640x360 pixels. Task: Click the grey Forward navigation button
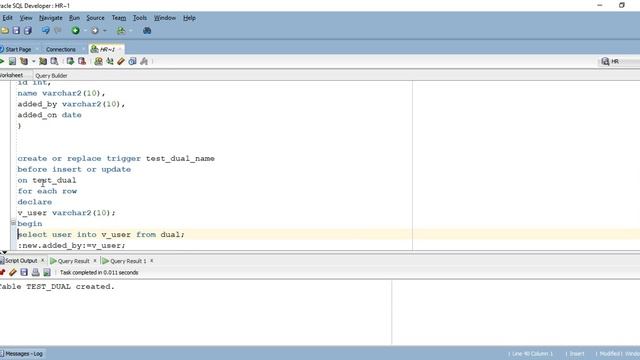pyautogui.click(x=95, y=31)
